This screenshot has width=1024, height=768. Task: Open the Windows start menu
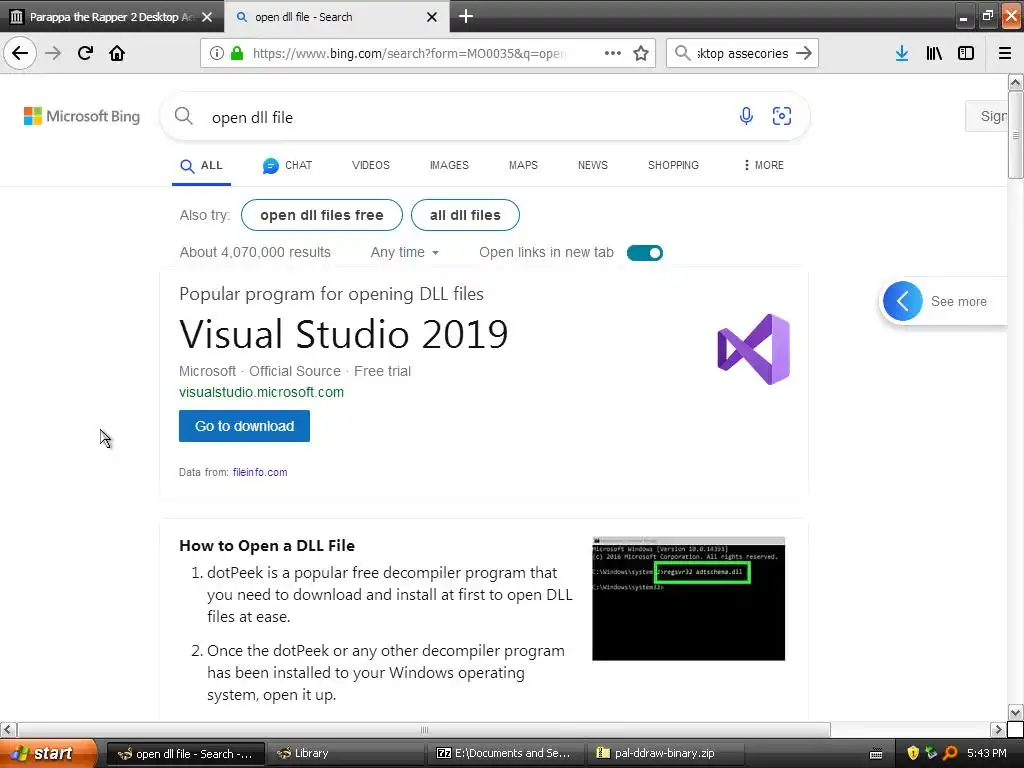(48, 753)
